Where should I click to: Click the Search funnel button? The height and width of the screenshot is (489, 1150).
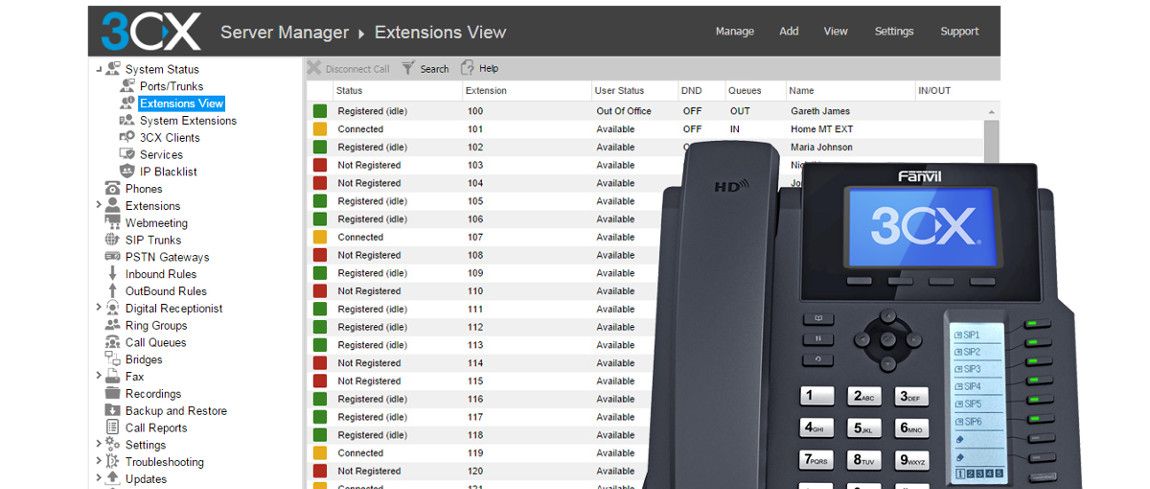coord(425,68)
